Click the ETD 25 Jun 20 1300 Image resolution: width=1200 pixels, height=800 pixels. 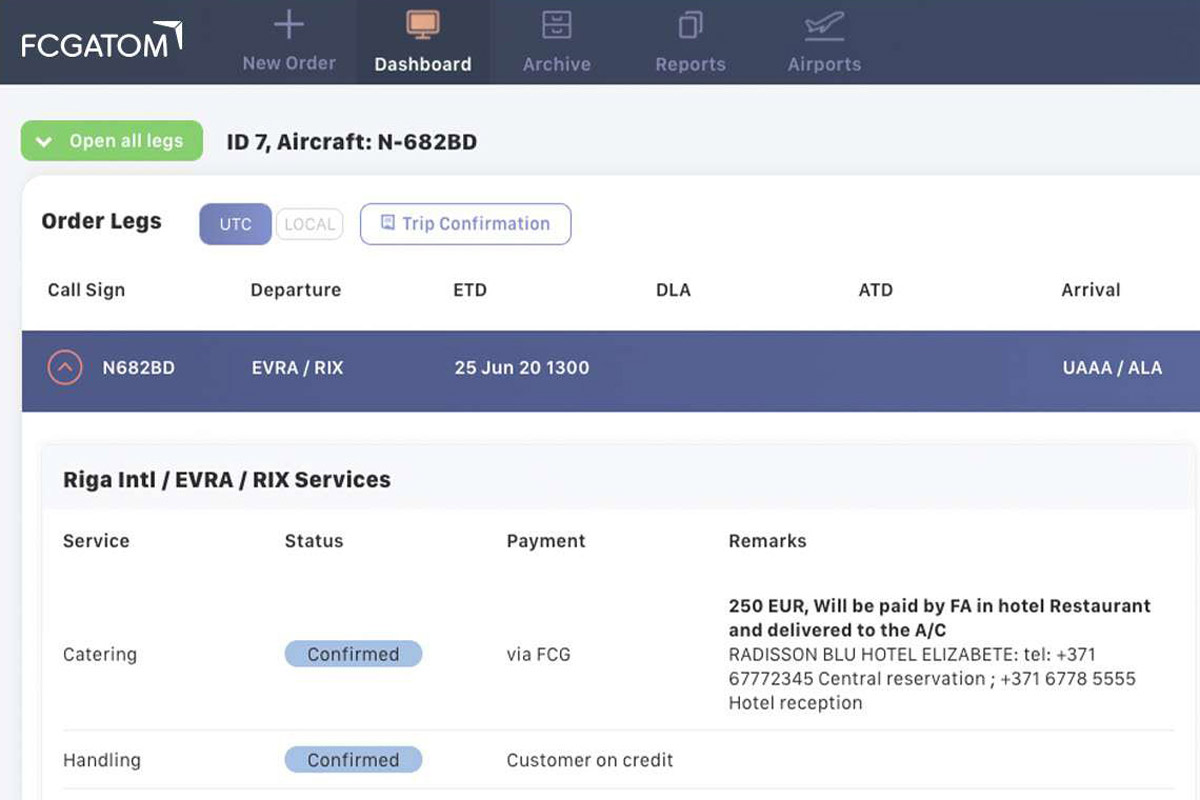click(x=521, y=368)
